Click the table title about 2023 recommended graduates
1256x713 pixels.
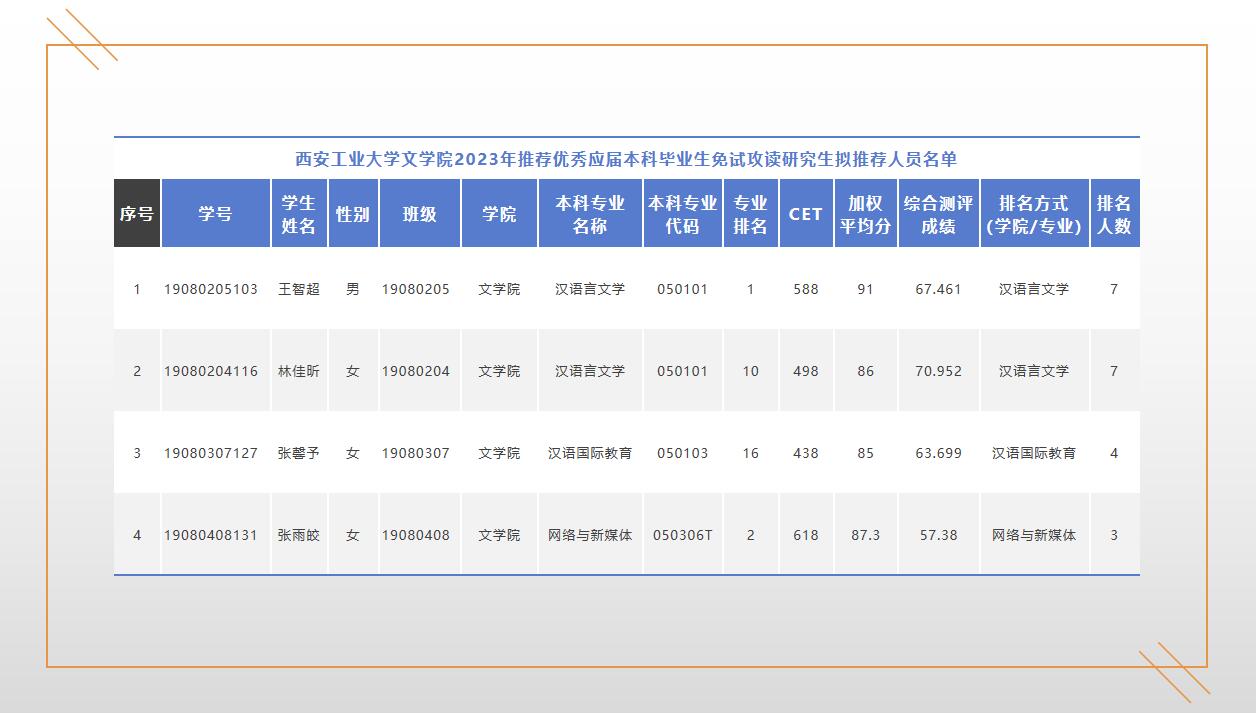626,159
